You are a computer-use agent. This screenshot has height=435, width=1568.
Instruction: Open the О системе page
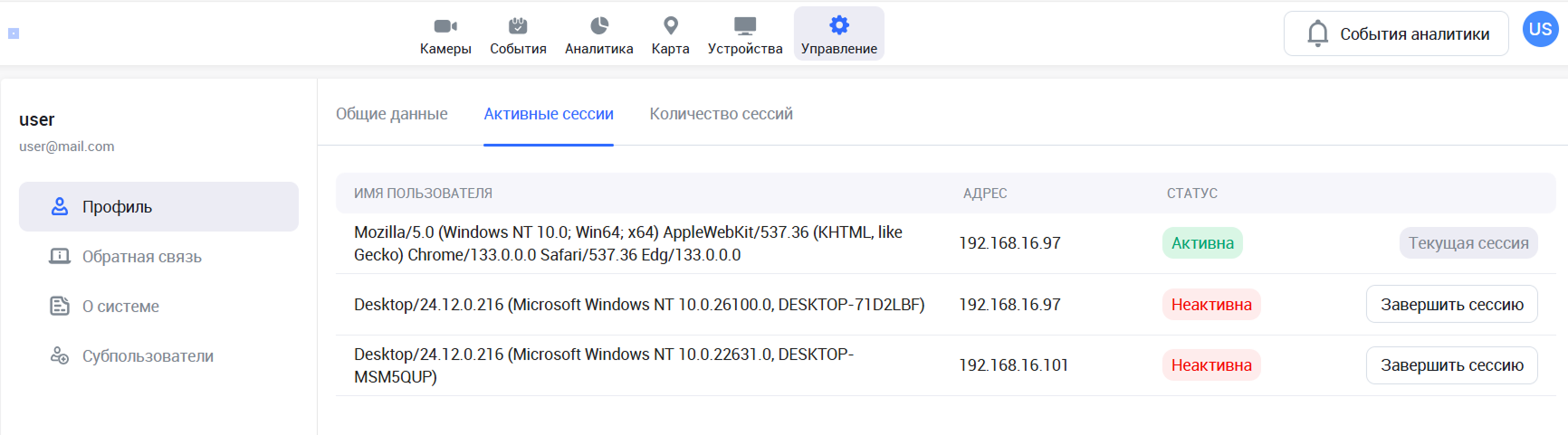pyautogui.click(x=120, y=307)
